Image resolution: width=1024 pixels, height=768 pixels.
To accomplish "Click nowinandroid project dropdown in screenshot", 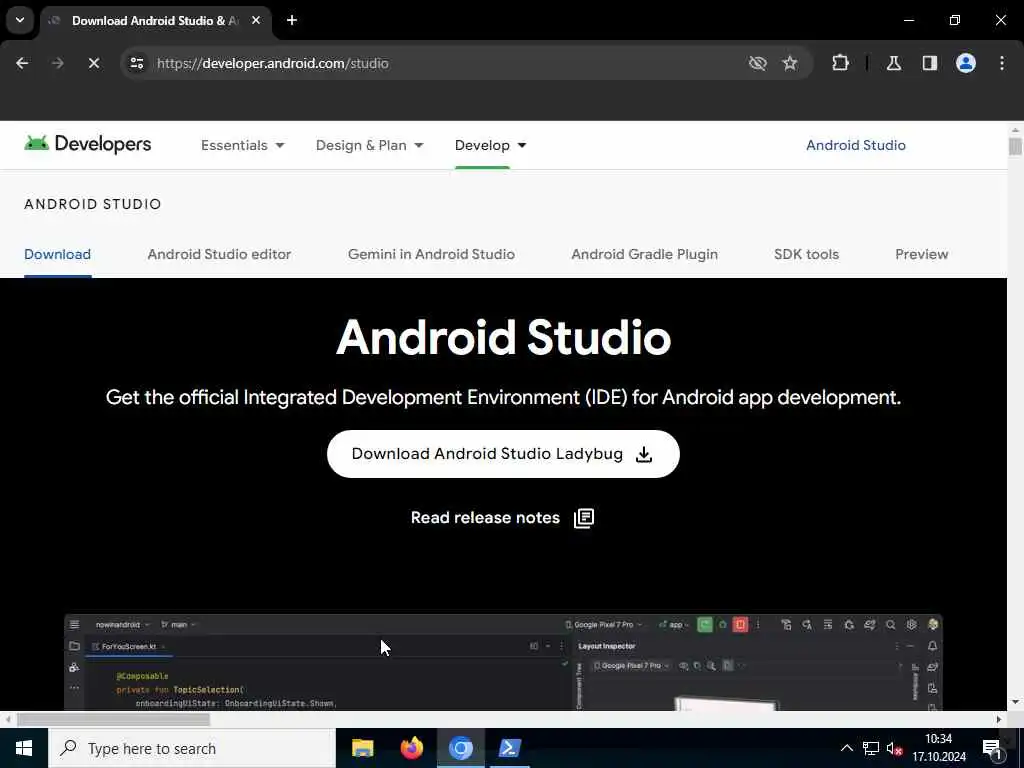I will pyautogui.click(x=121, y=625).
